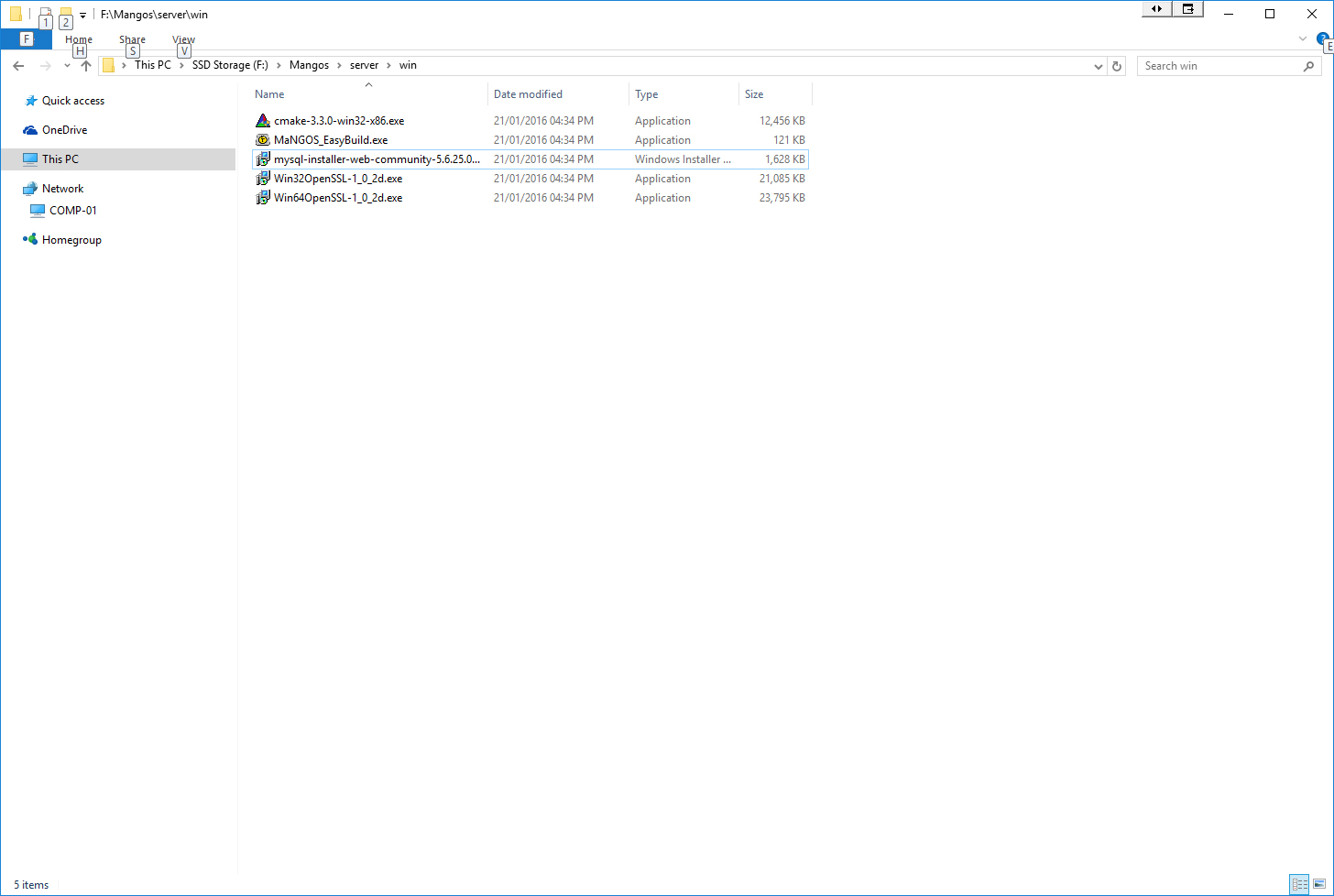The height and width of the screenshot is (896, 1334).
Task: Click the folder icon in the address bar
Action: click(108, 66)
